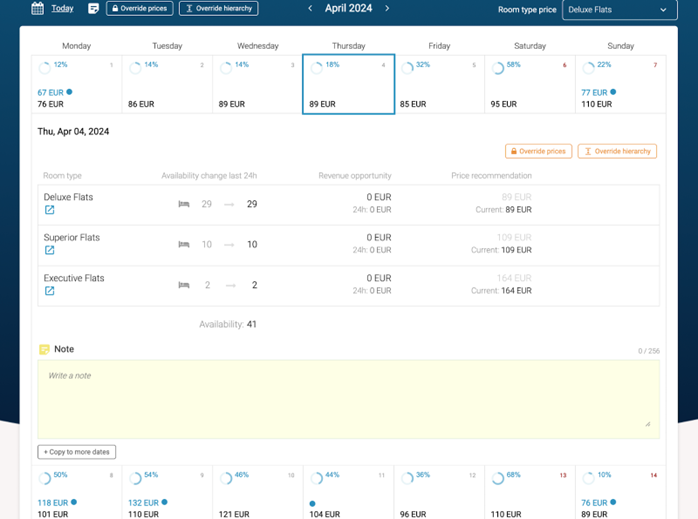Image resolution: width=698 pixels, height=519 pixels.
Task: Click the note area resize handle
Action: pyautogui.click(x=648, y=424)
